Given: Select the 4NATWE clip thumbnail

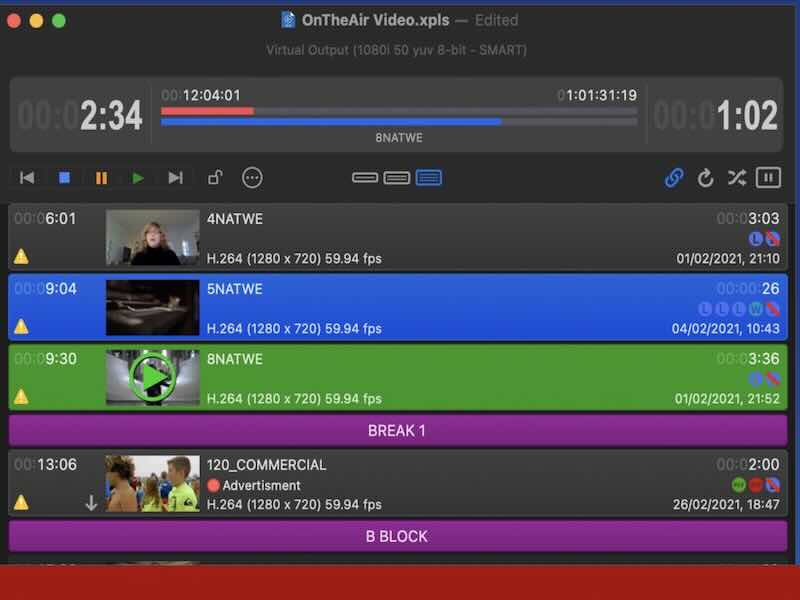Looking at the screenshot, I should pyautogui.click(x=145, y=237).
